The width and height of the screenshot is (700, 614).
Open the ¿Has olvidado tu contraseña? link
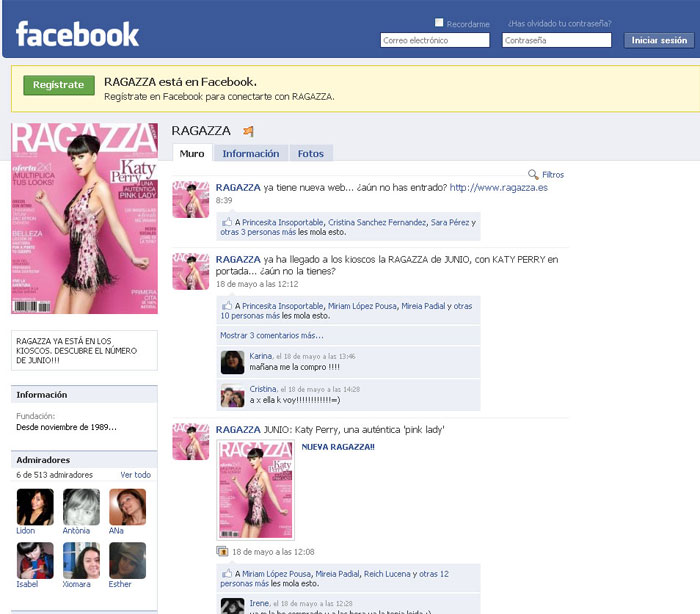point(559,24)
